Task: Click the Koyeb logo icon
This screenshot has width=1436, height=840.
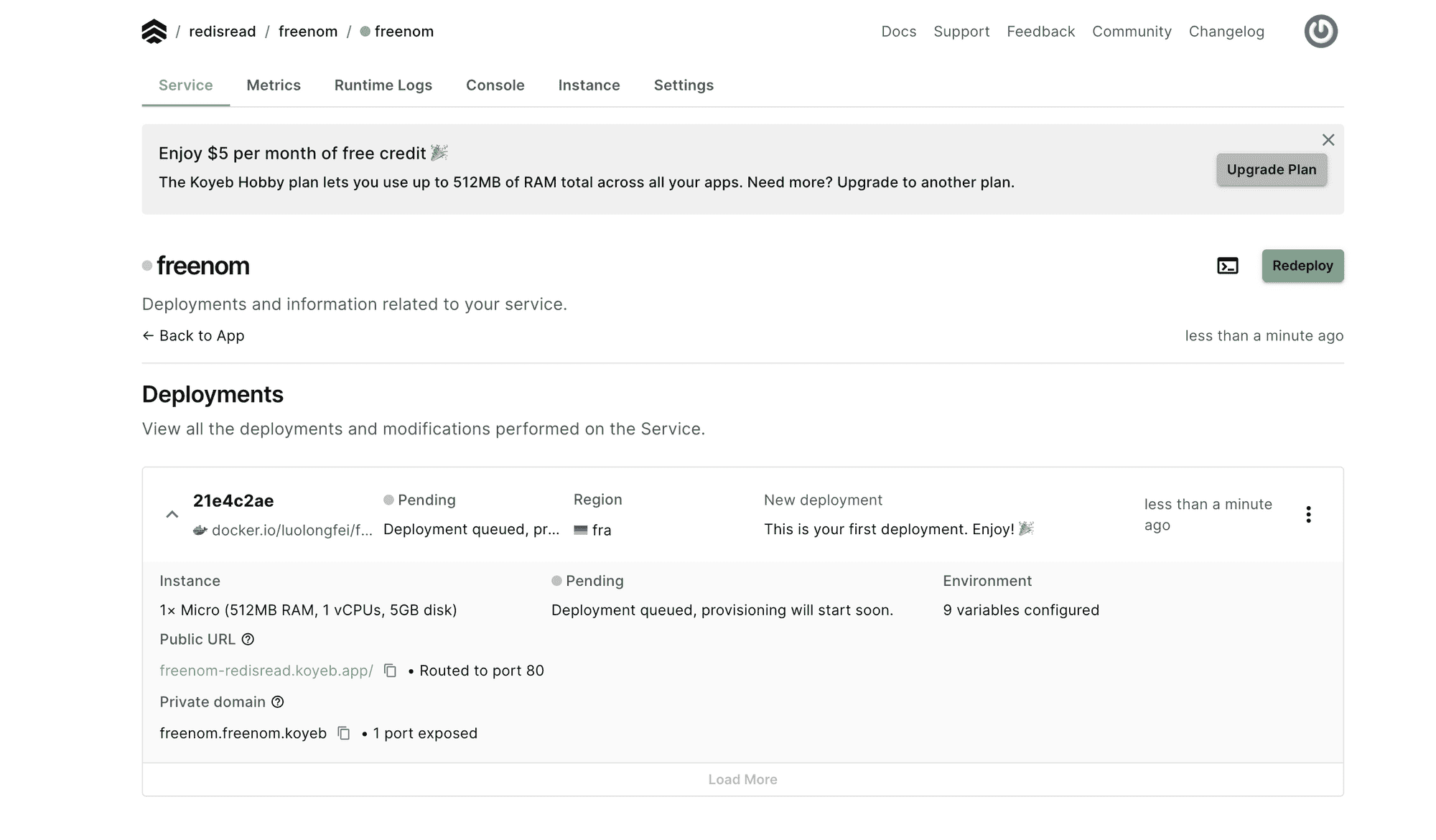Action: 154,32
